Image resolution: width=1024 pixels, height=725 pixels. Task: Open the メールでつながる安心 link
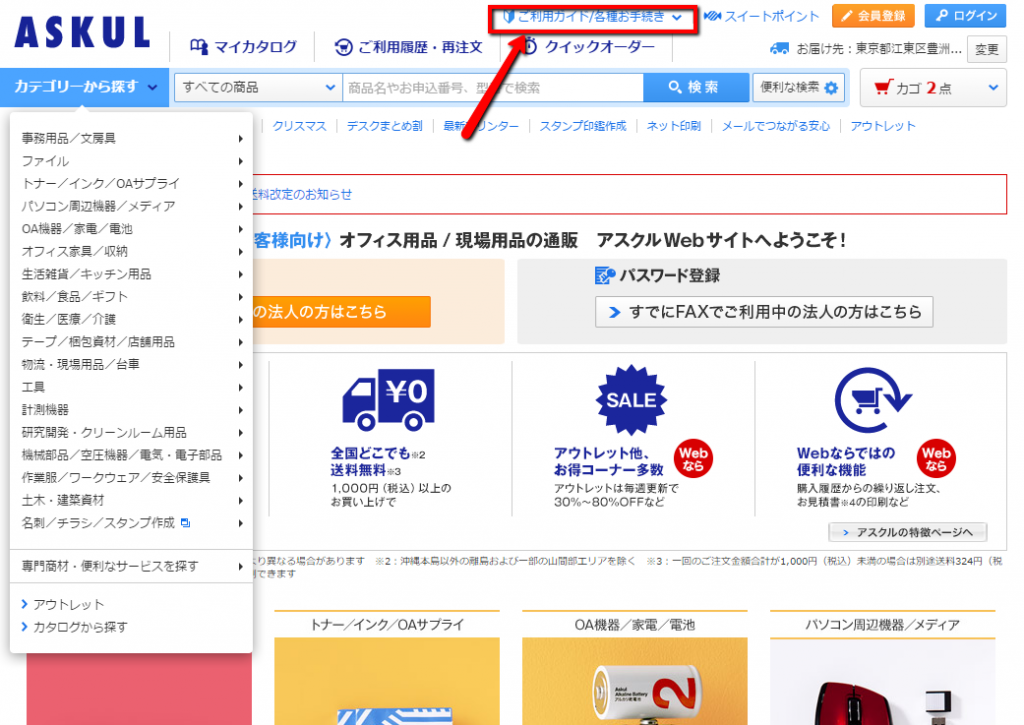point(776,126)
